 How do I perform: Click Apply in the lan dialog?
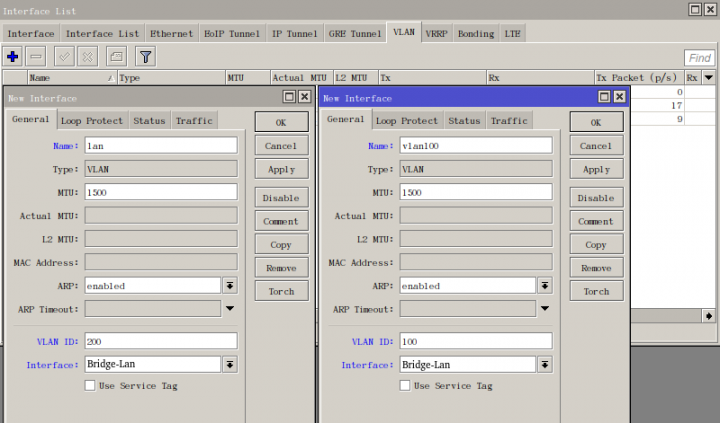tap(281, 170)
